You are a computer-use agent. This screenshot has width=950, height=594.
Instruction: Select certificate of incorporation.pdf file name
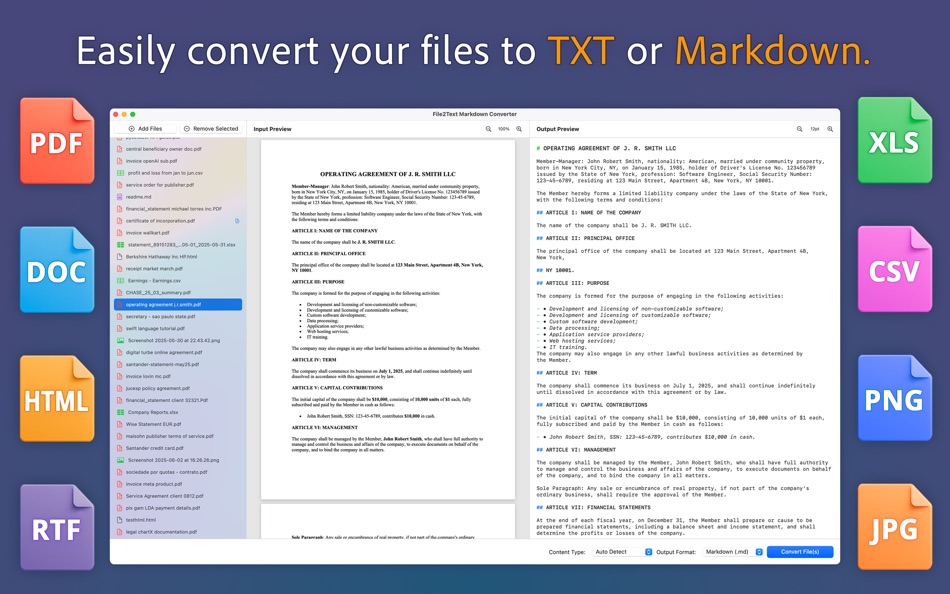[x=161, y=221]
